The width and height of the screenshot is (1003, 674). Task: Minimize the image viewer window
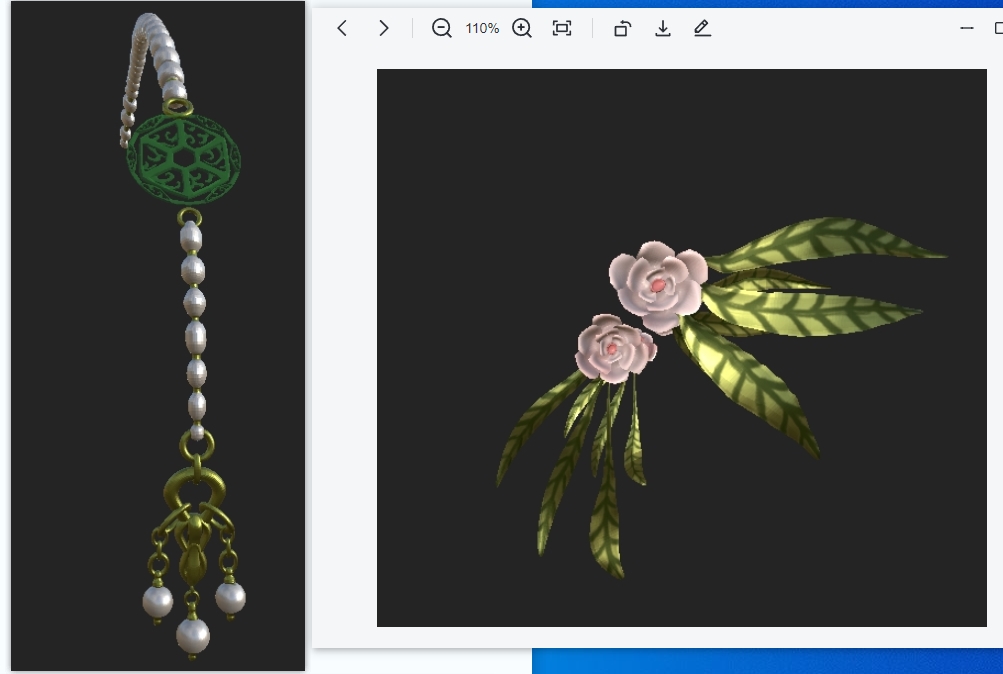967,28
